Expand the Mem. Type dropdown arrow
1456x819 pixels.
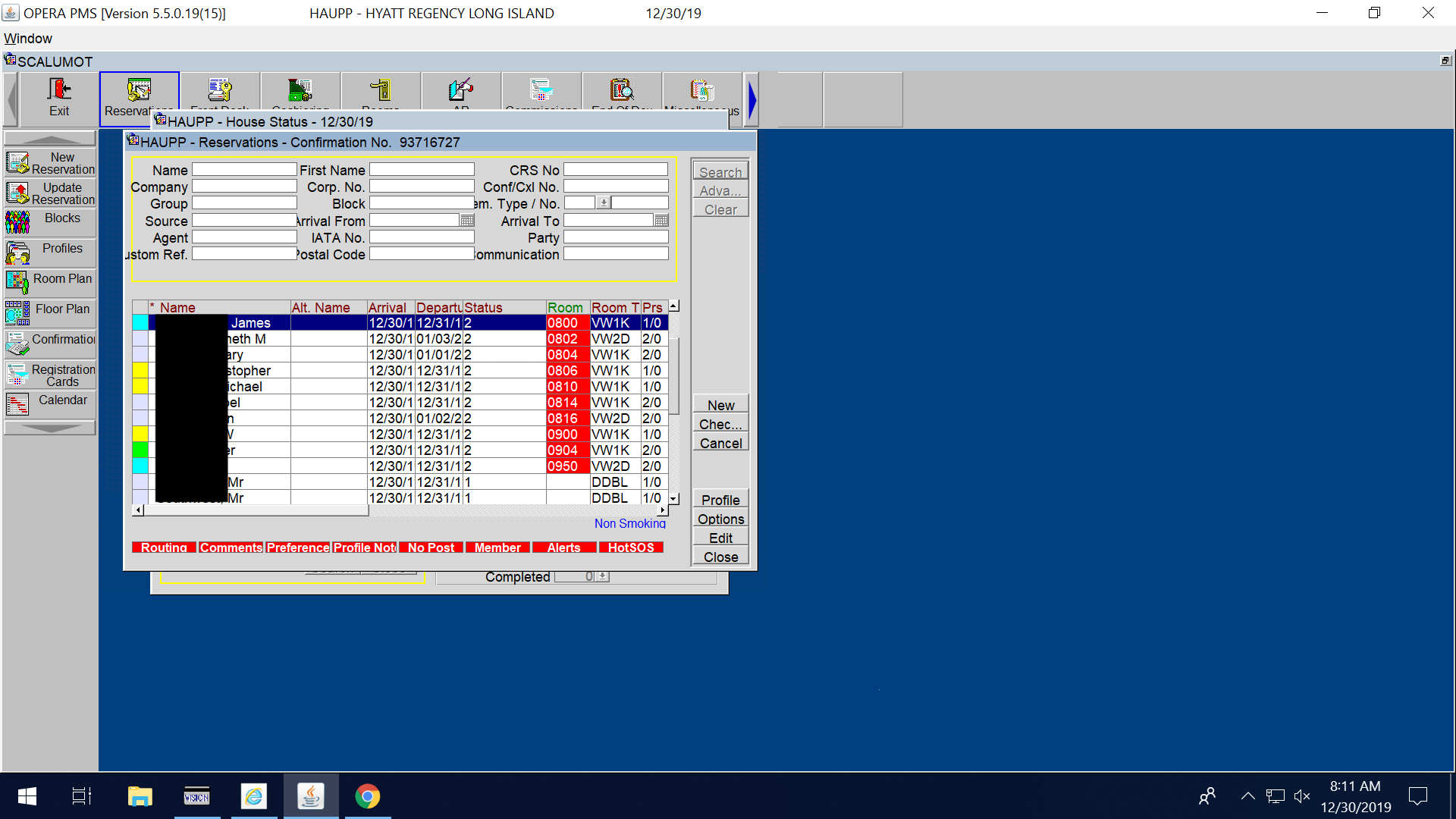[604, 203]
